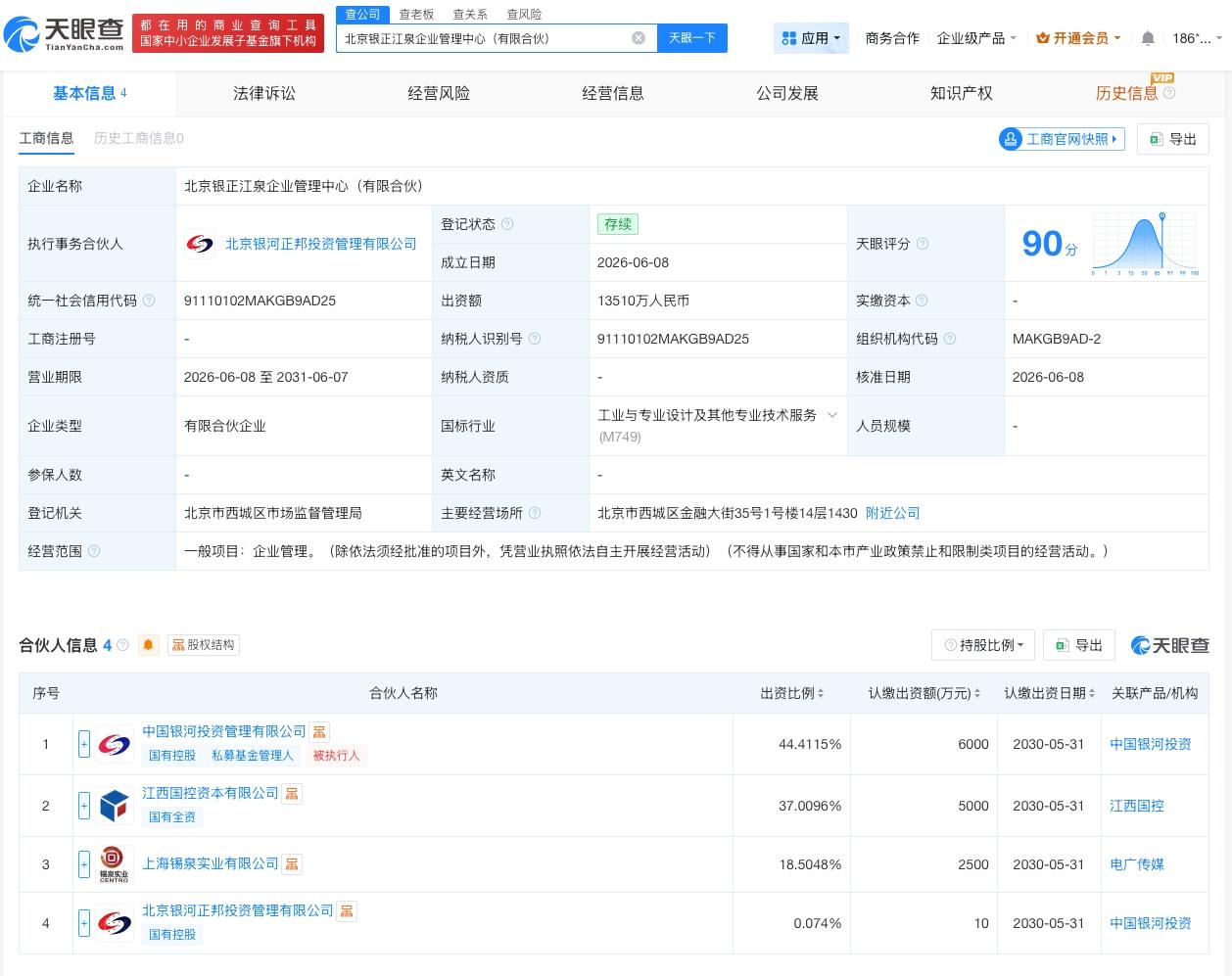Open 中国银河投资管理有限公司 partner link
This screenshot has width=1232, height=976.
[x=224, y=731]
